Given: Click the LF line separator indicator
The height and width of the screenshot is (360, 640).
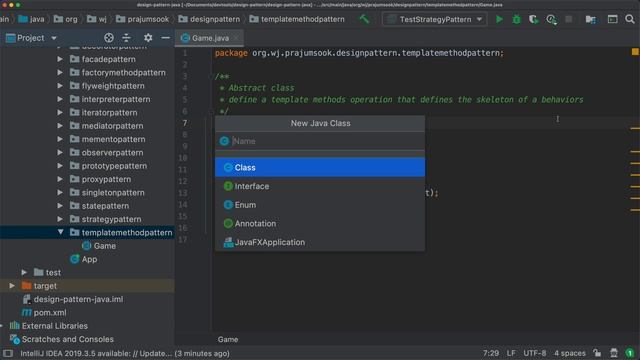Looking at the screenshot, I should click(x=511, y=353).
